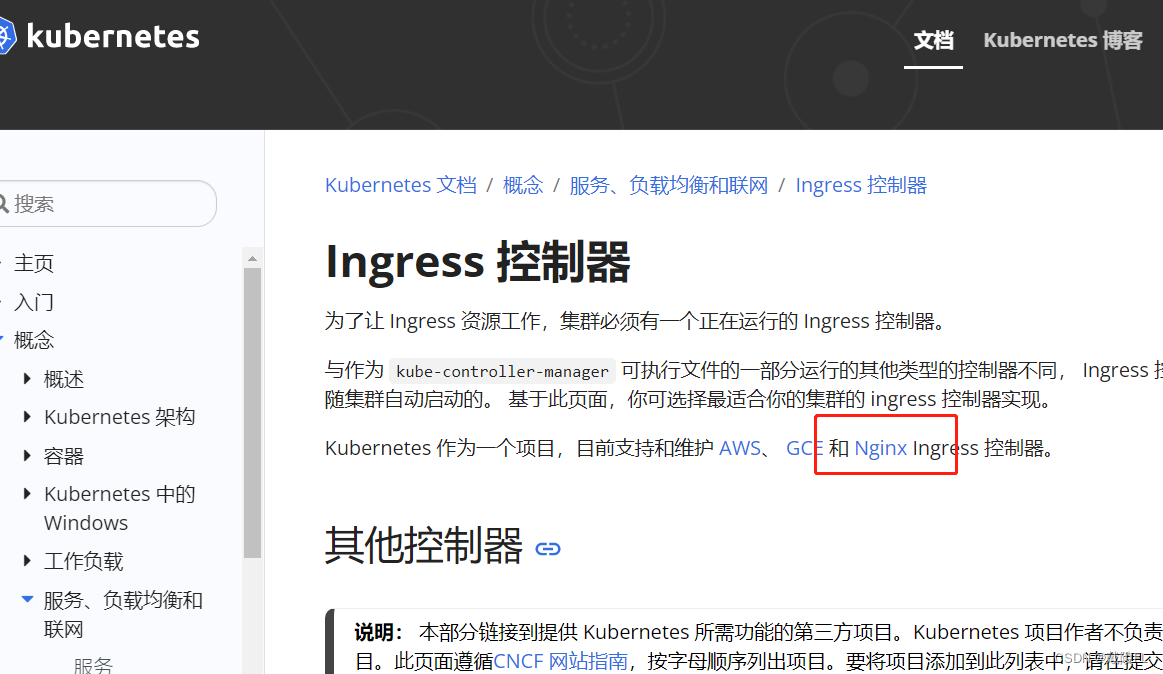Collapse the 服务、负载均衡和联网 arrow
Screen dimensions: 1163x674
pos(27,599)
